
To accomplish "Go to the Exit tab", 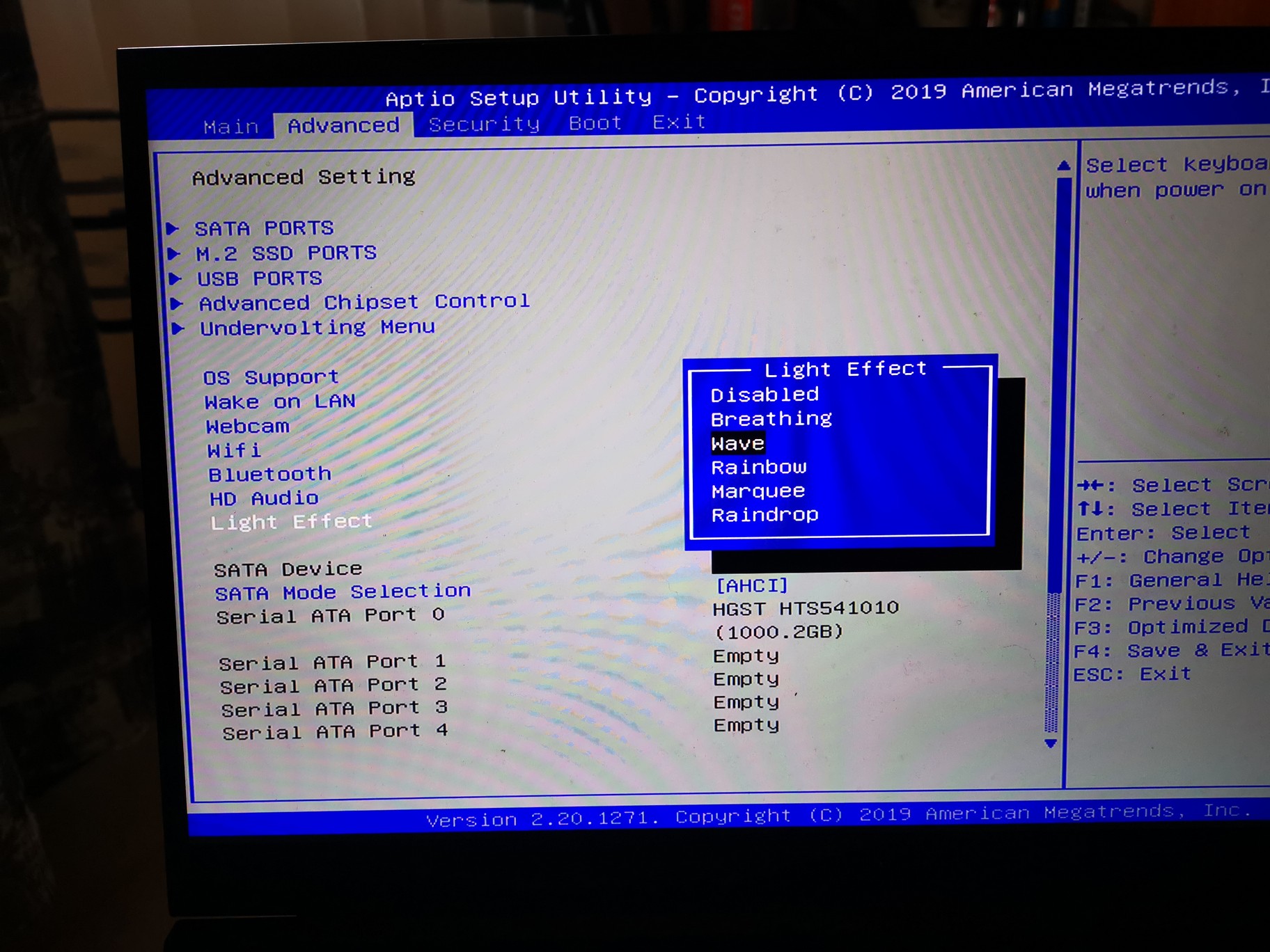I will (679, 122).
